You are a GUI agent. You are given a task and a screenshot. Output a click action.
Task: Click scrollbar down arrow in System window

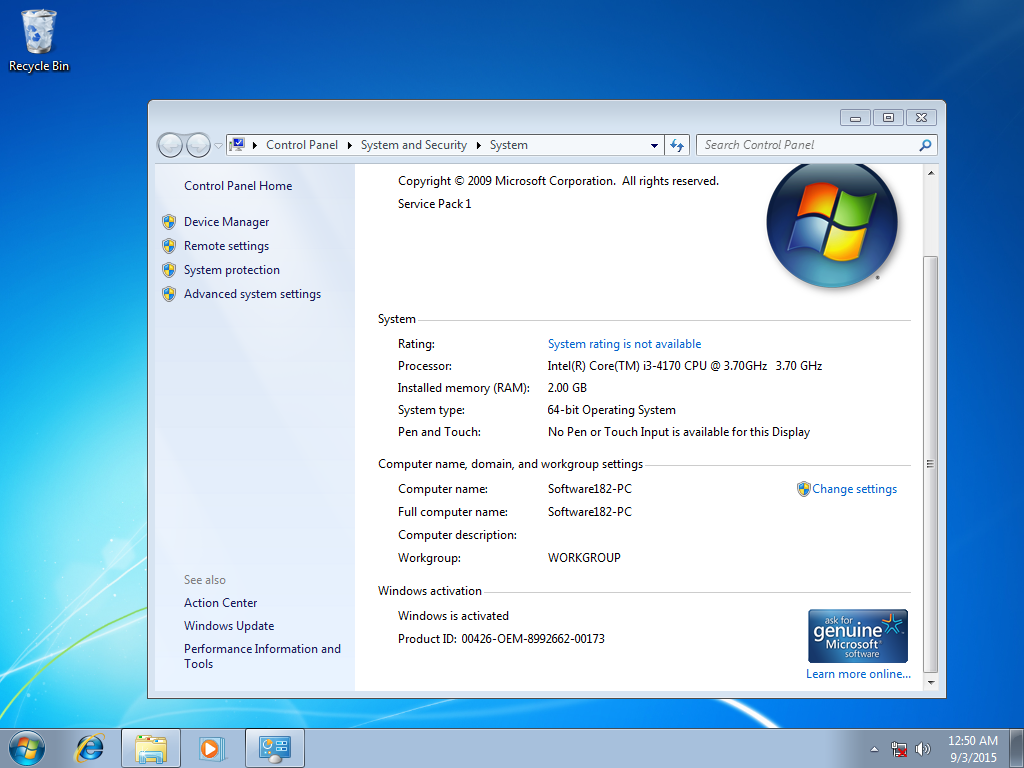pos(931,682)
